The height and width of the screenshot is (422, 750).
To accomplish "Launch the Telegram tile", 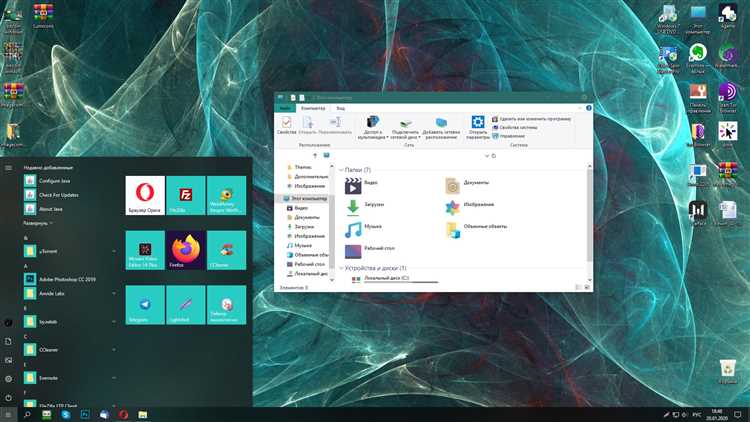I will click(144, 304).
